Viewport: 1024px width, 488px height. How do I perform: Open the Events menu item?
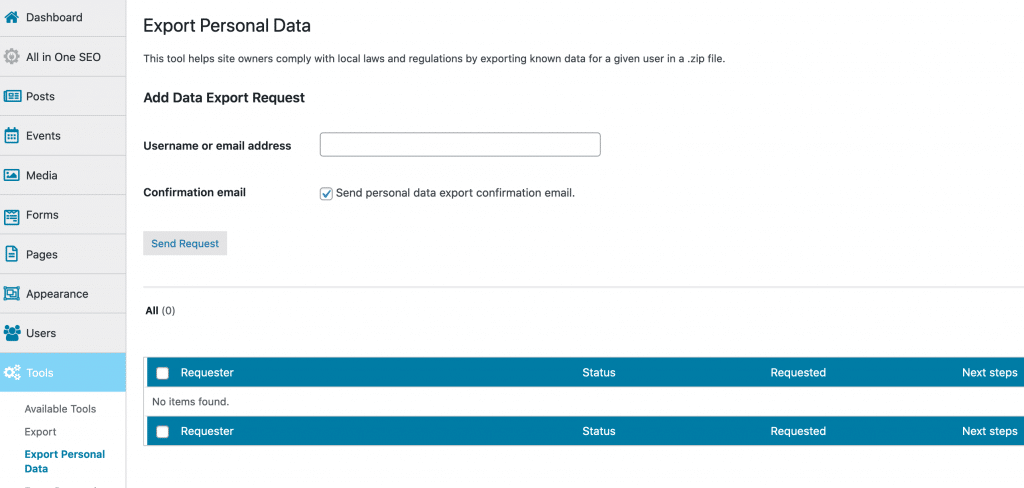[x=63, y=136]
